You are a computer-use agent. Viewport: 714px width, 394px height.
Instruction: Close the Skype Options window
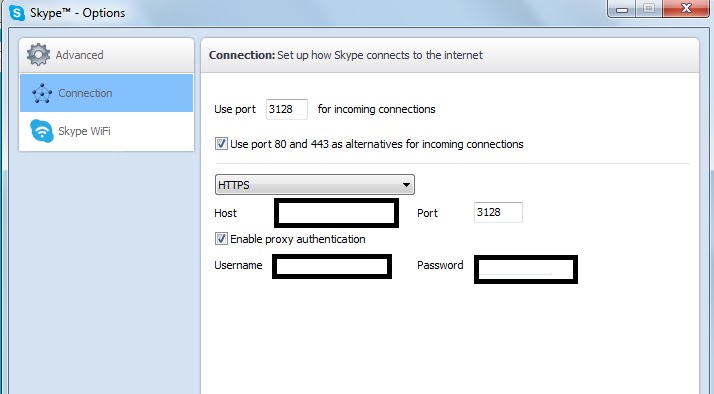(686, 9)
